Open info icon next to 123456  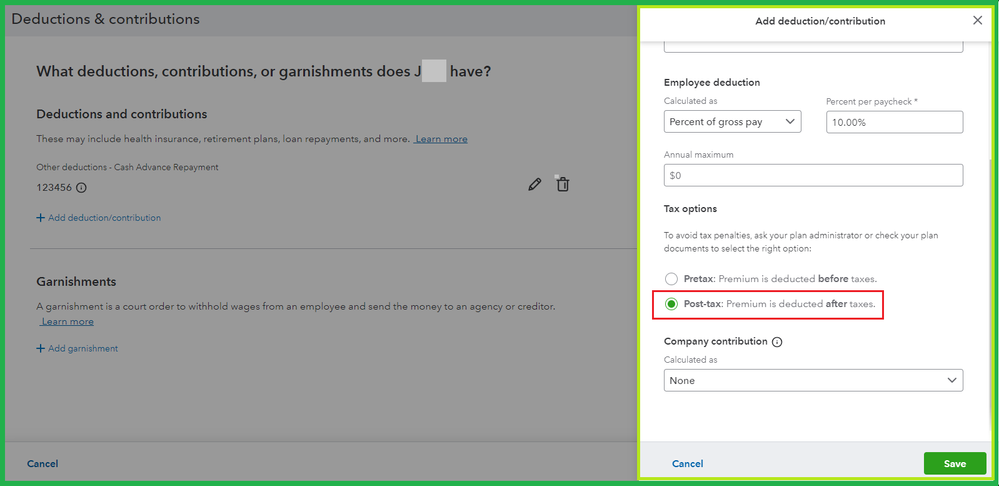(x=82, y=188)
